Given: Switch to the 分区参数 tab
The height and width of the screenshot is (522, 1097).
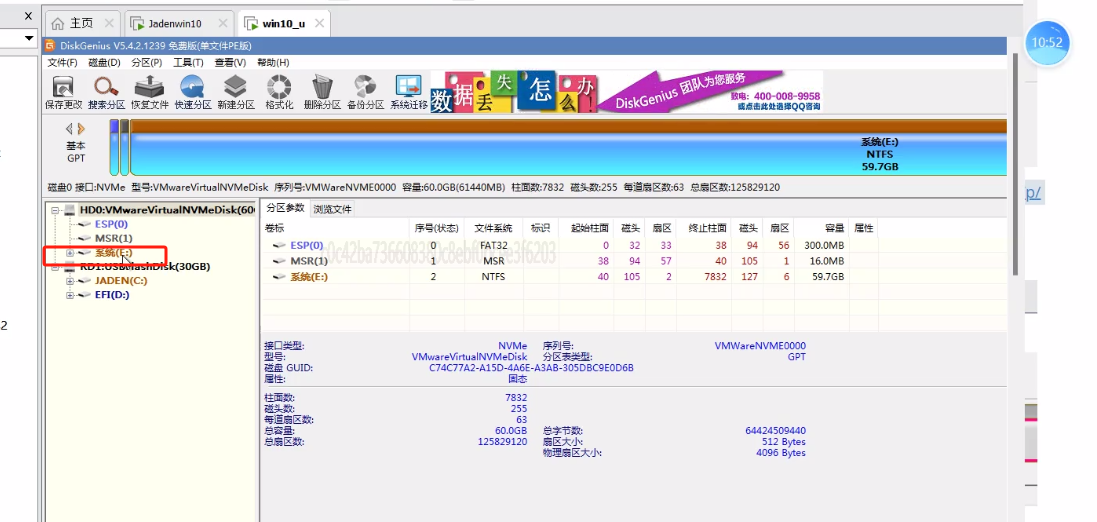Looking at the screenshot, I should [x=285, y=209].
